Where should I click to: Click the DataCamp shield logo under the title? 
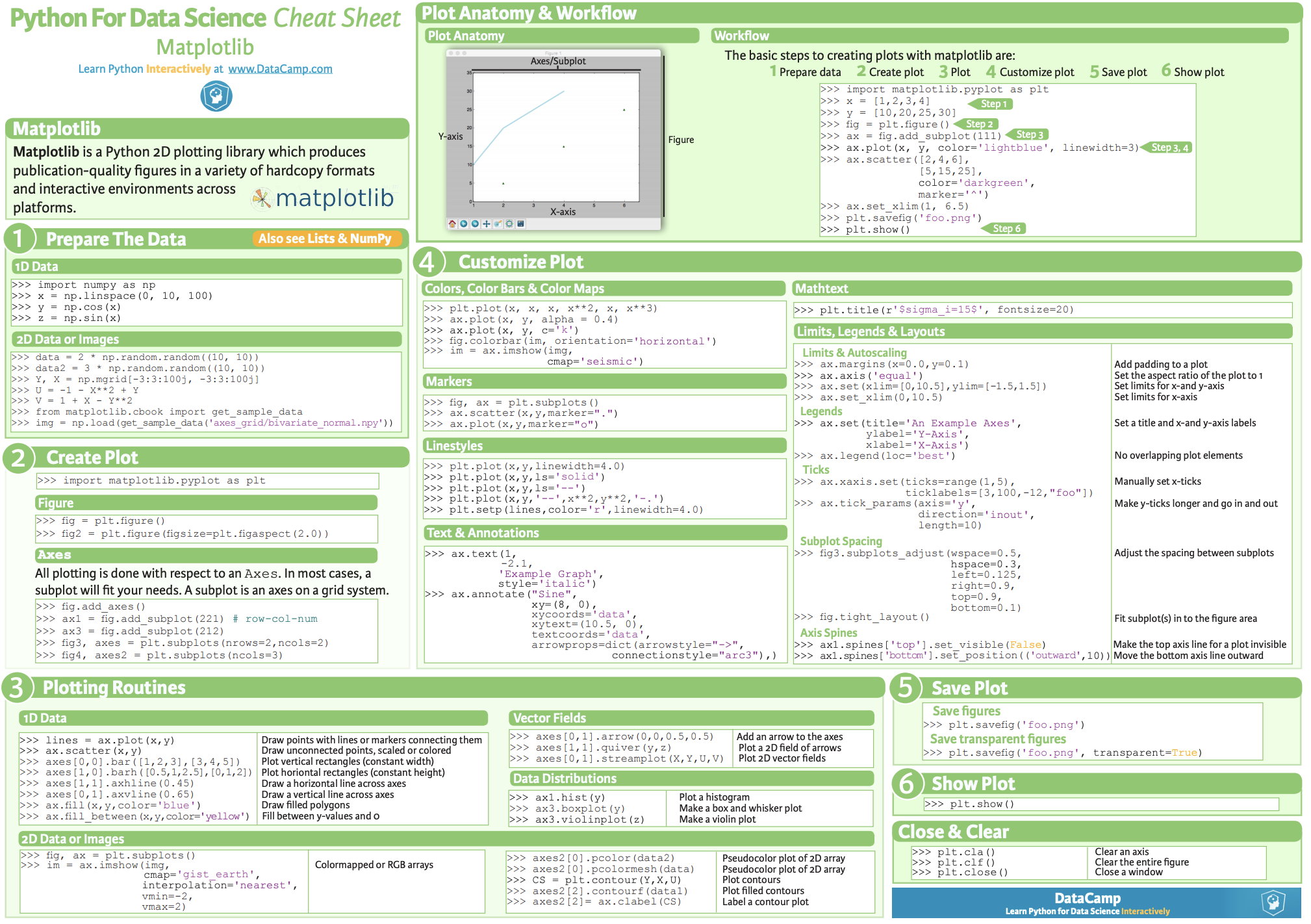pyautogui.click(x=216, y=97)
